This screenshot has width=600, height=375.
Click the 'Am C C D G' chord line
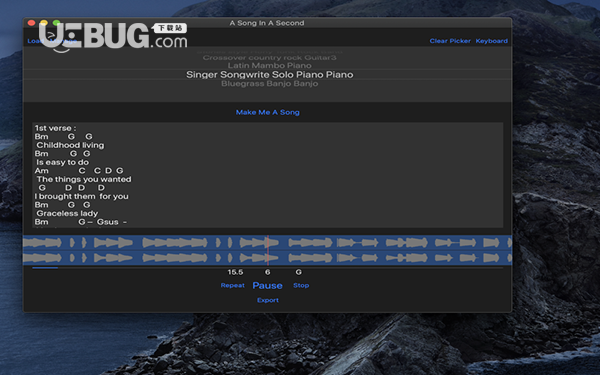point(79,171)
